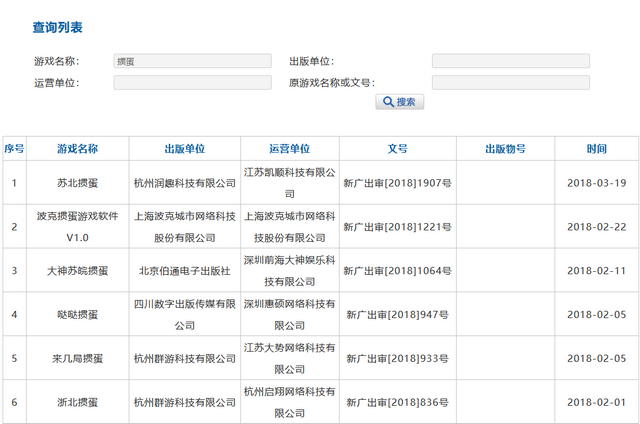Select operator 江苏凯顺科技有限公司
This screenshot has width=640, height=424.
(290, 183)
